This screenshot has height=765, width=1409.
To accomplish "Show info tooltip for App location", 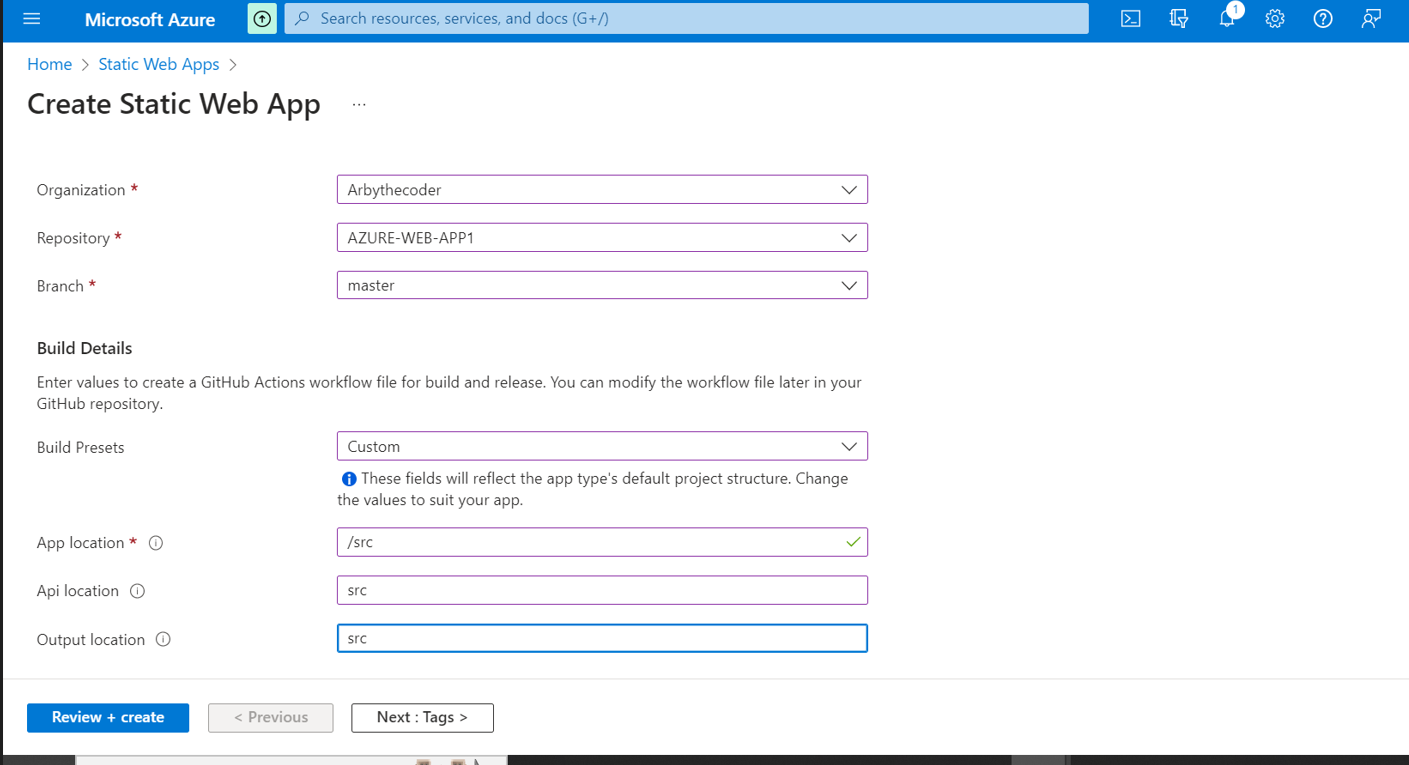I will 156,543.
